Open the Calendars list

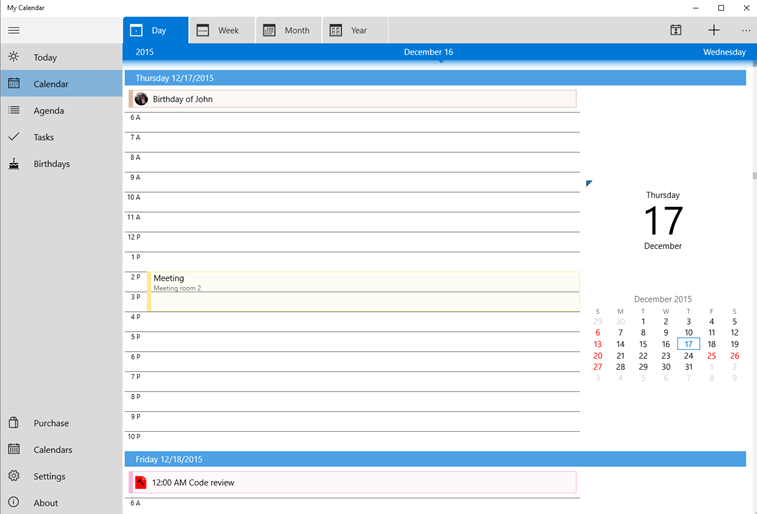tap(61, 449)
